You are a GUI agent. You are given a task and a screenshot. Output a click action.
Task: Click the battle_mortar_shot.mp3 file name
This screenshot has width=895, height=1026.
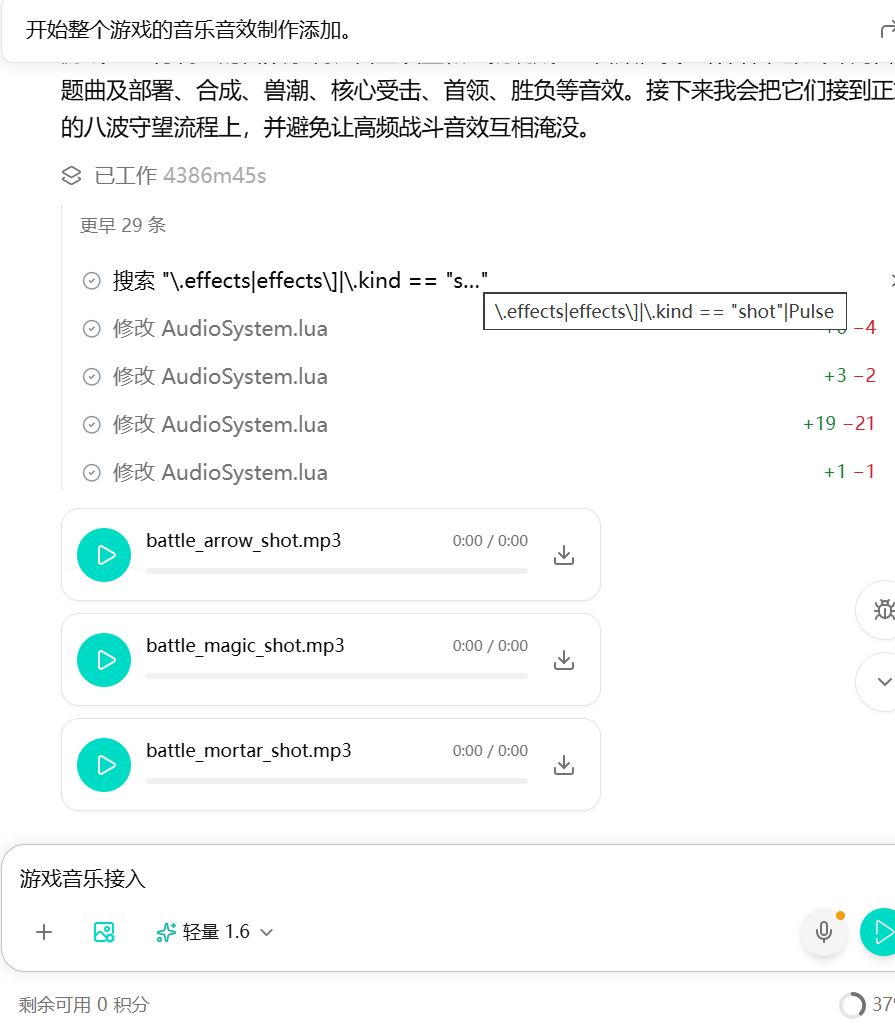click(249, 751)
